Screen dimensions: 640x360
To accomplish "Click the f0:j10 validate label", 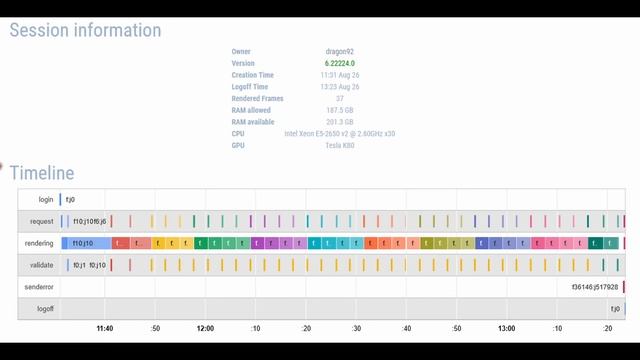I will [98, 265].
